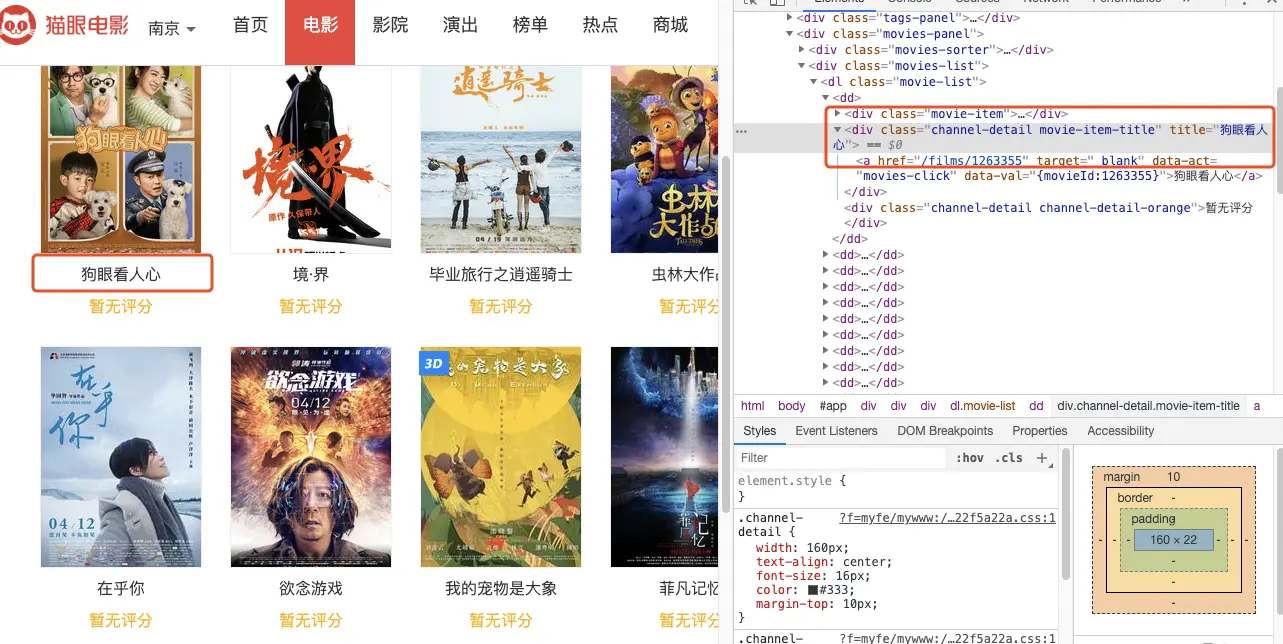Open the 商城 nav tab
Image resolution: width=1283 pixels, height=644 pixels.
point(670,25)
